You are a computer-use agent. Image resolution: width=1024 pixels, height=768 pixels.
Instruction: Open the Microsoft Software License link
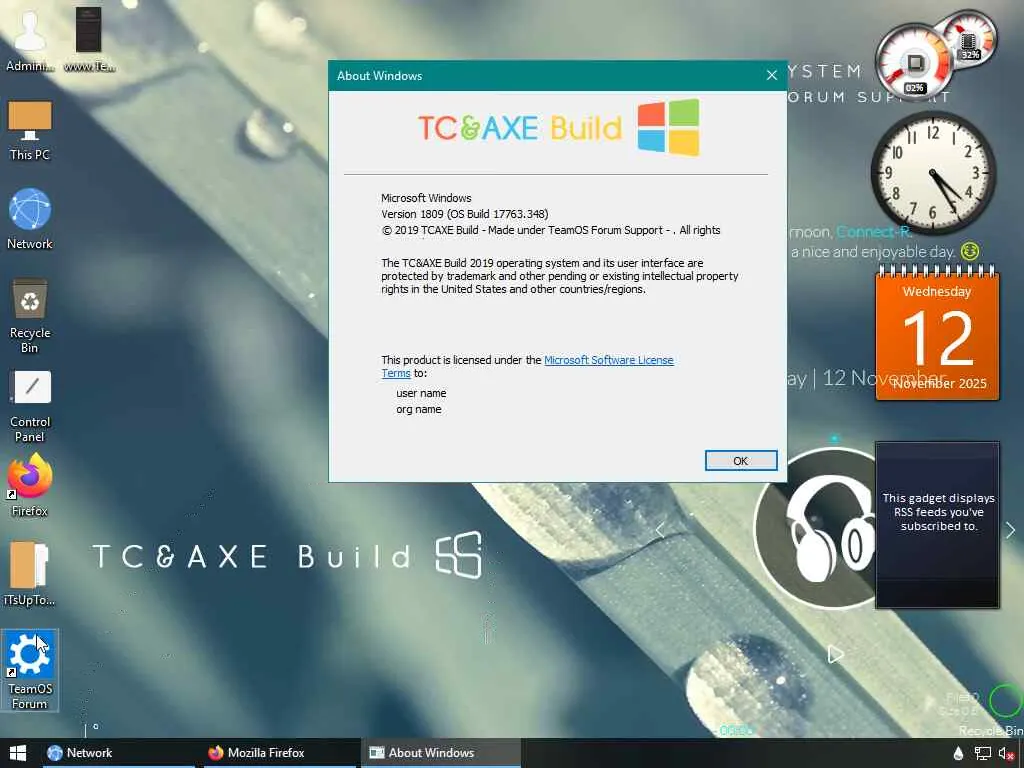point(608,360)
